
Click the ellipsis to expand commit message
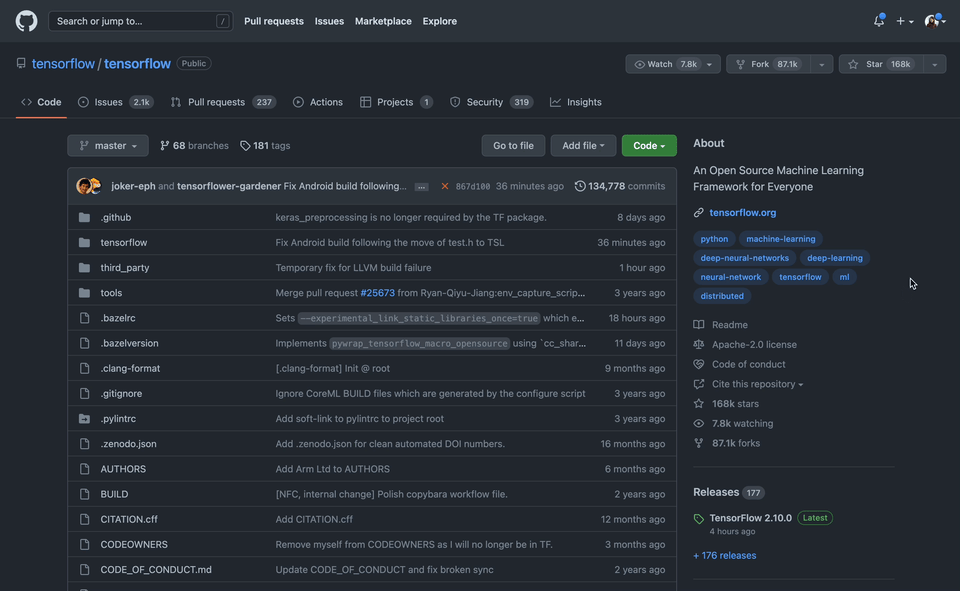pos(421,187)
